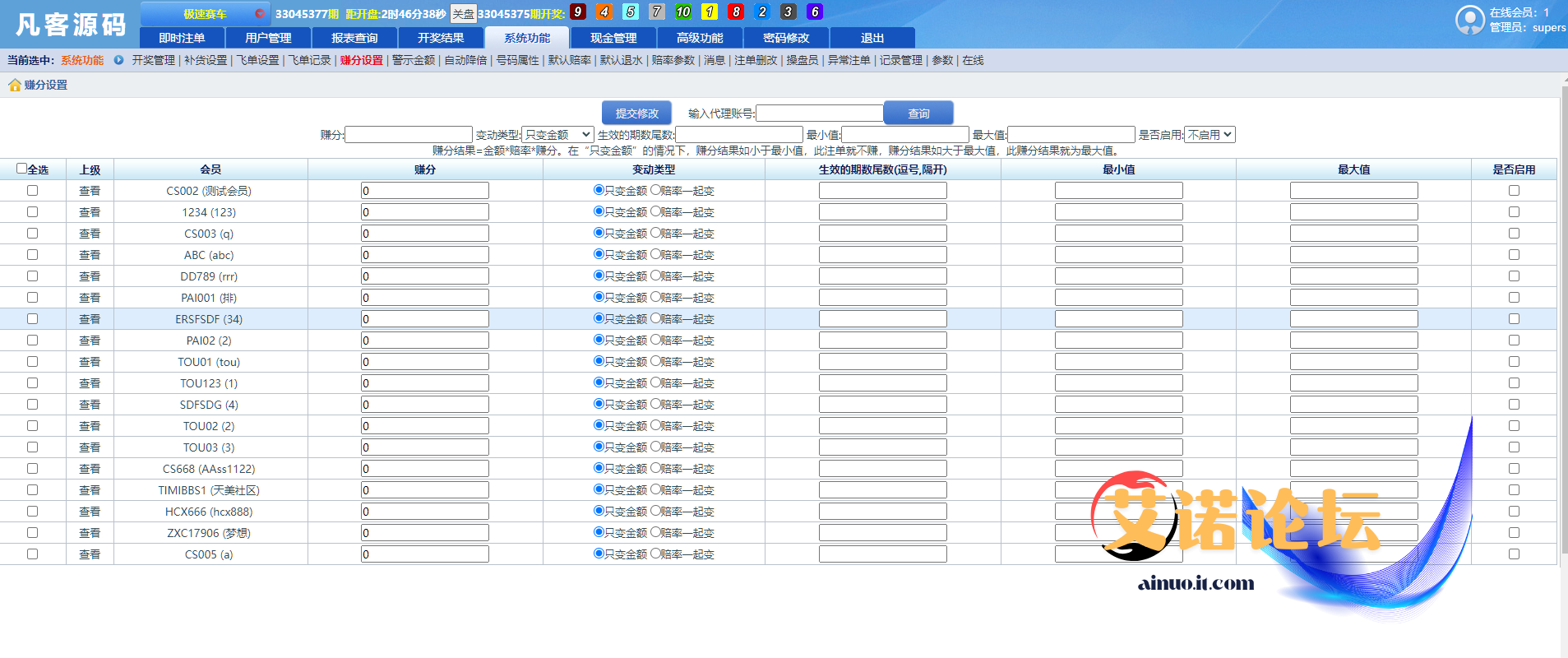This screenshot has height=658, width=1568.
Task: Click 查看 link for TOU01 row
Action: pos(90,362)
